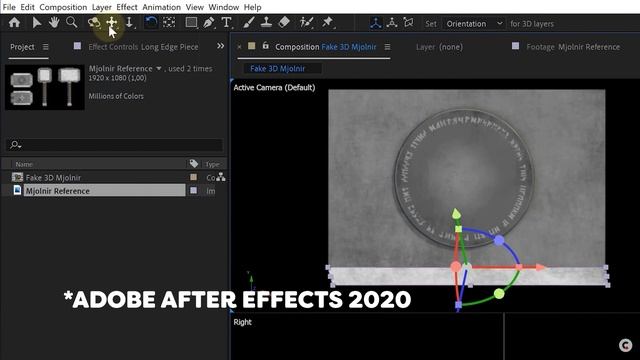Click flowchart icon next to Fake 3D Mjolnir
Screen dimensions: 640x360
[221, 177]
